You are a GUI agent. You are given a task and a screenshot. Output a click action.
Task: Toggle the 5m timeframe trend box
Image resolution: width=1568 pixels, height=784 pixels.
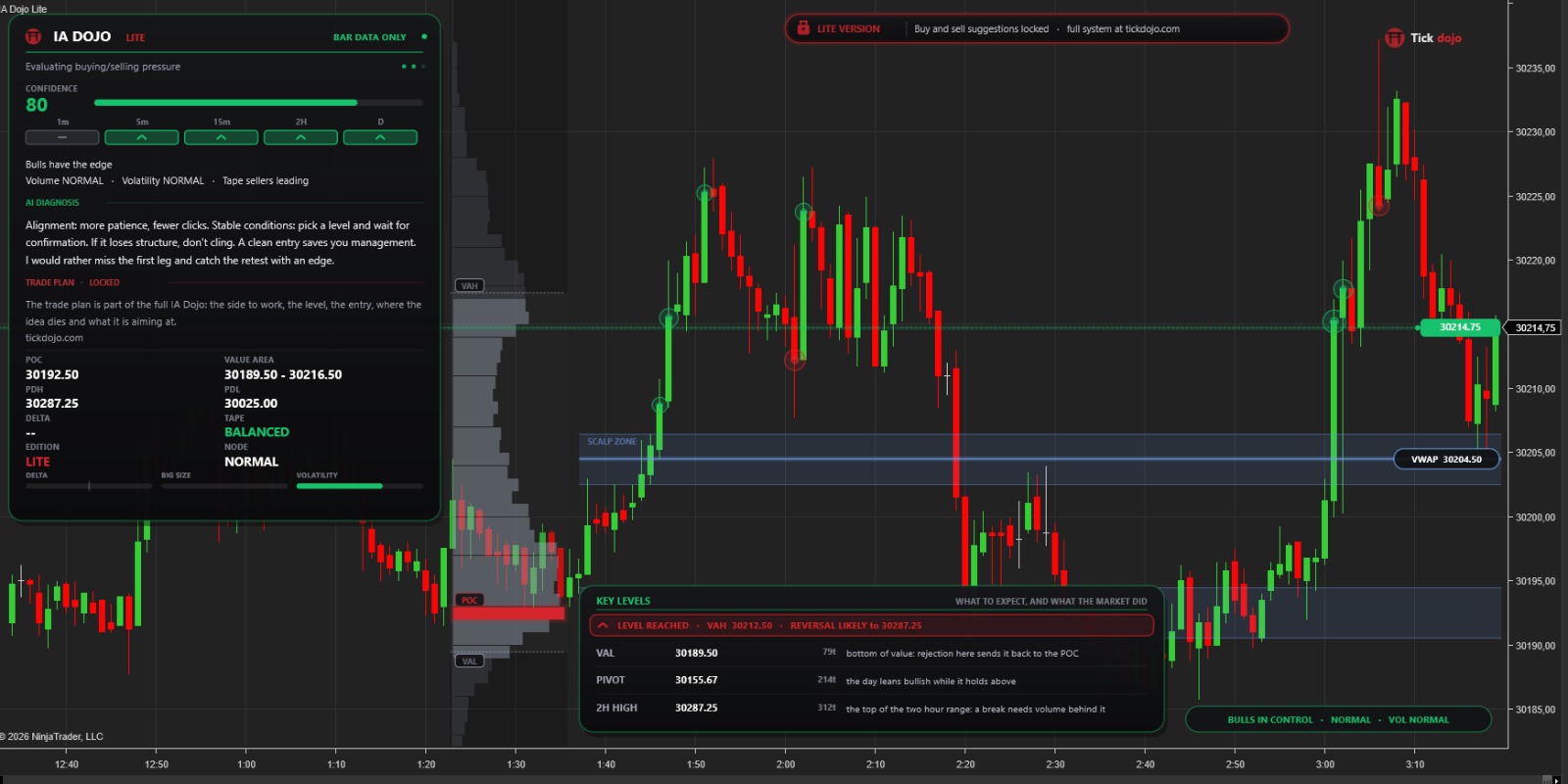pyautogui.click(x=142, y=138)
